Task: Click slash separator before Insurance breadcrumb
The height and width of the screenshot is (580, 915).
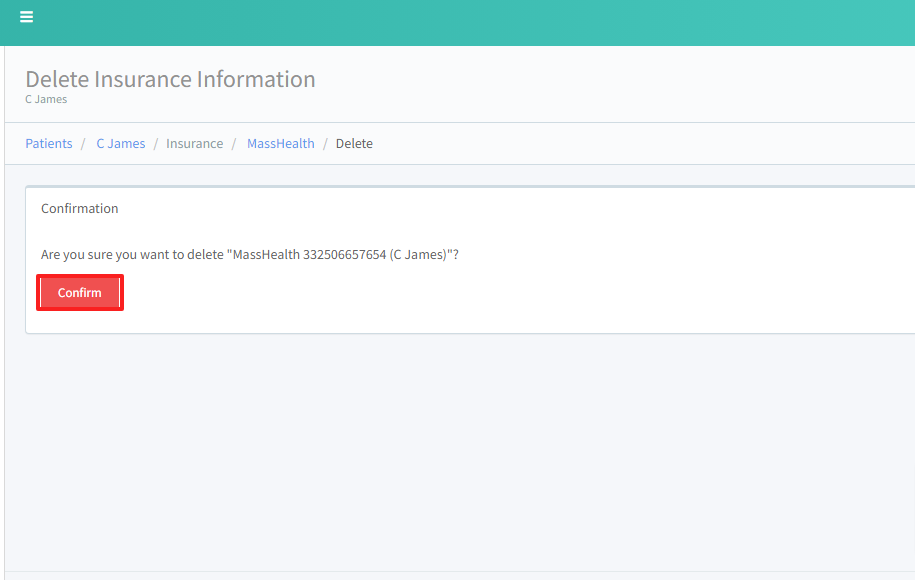Action: [156, 144]
